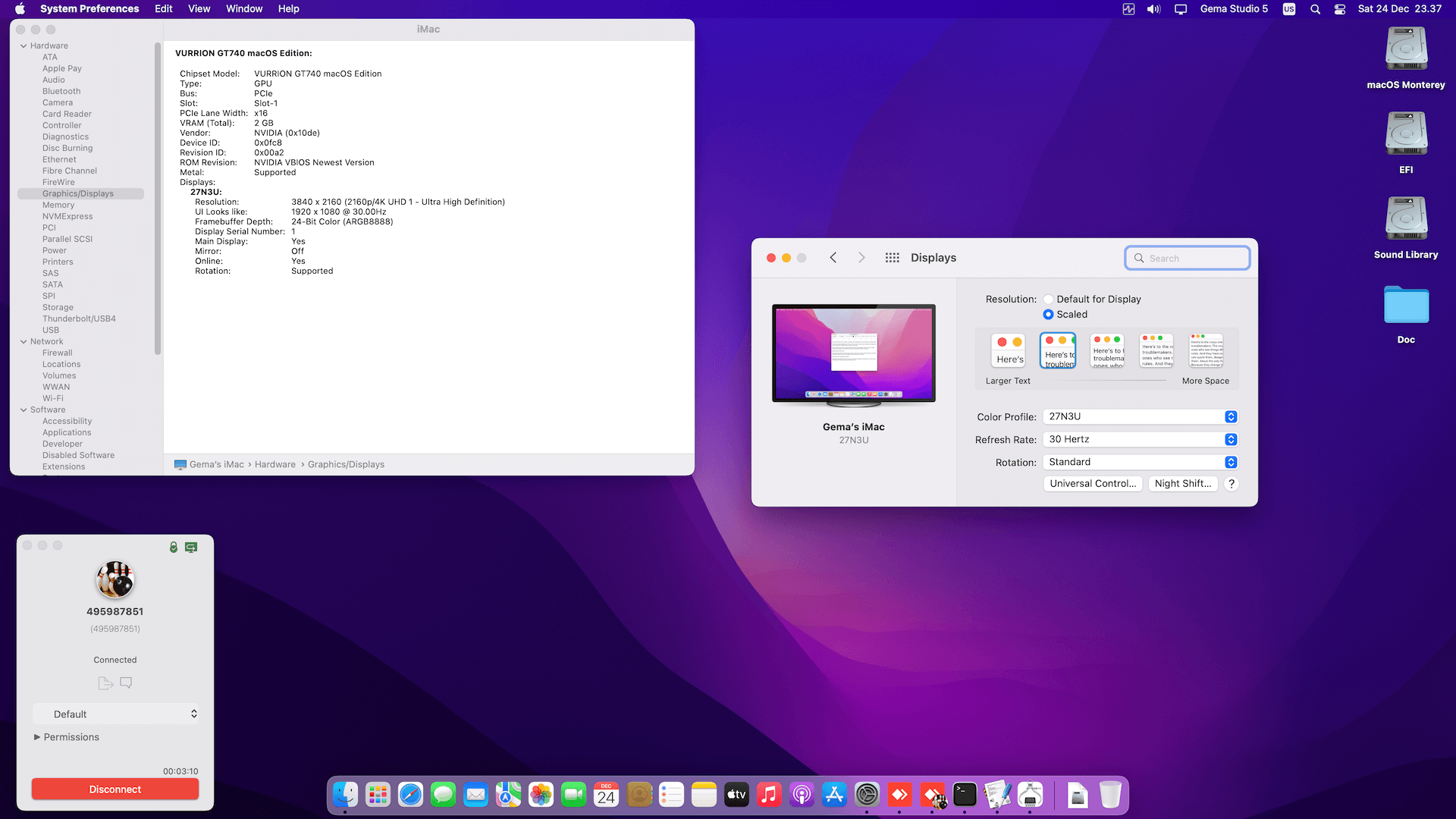Viewport: 1456px width, 819px height.
Task: Open the Window menu in the menu bar
Action: pyautogui.click(x=243, y=9)
